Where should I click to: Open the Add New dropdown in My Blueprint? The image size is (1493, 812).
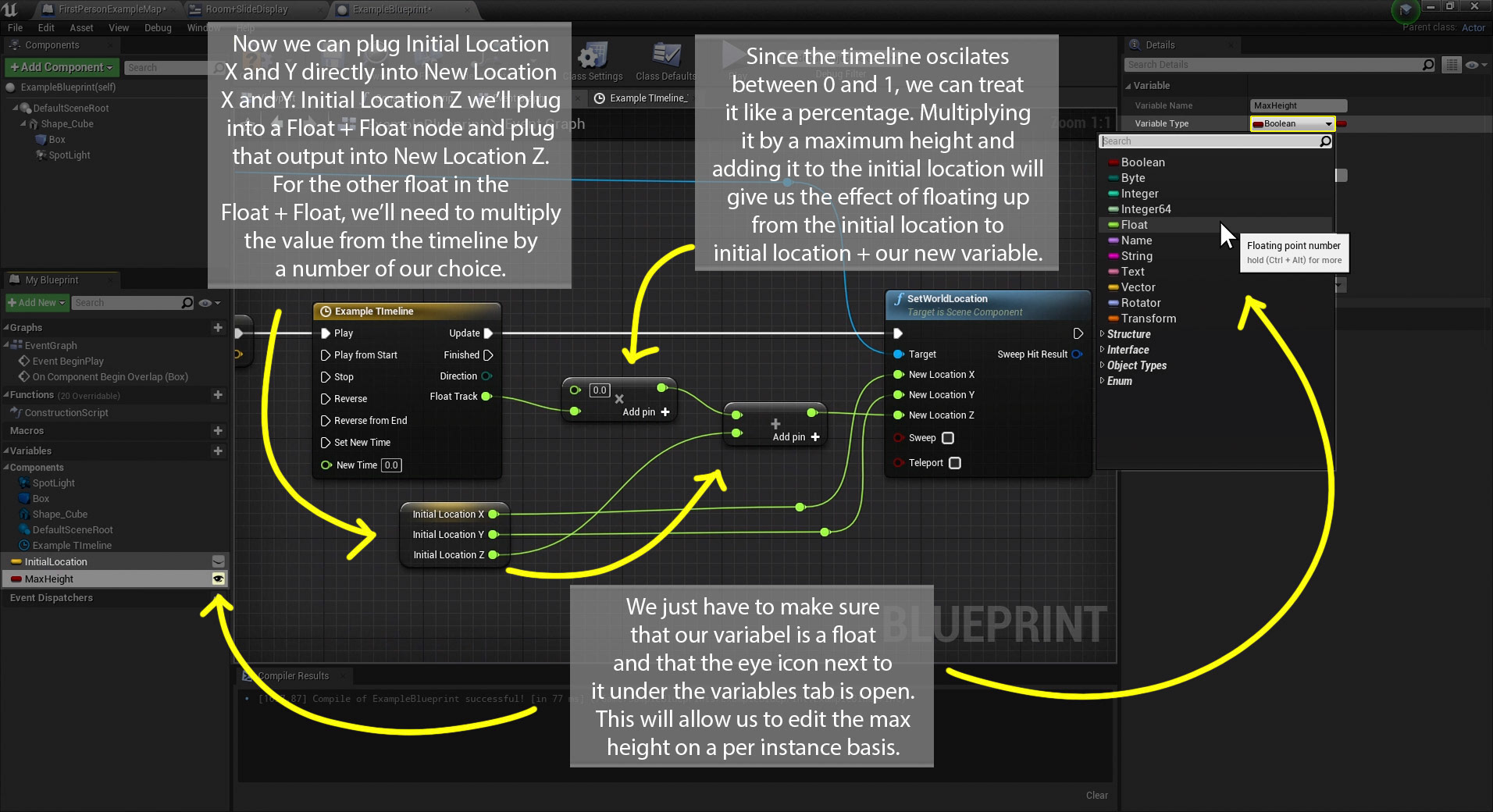pyautogui.click(x=37, y=303)
